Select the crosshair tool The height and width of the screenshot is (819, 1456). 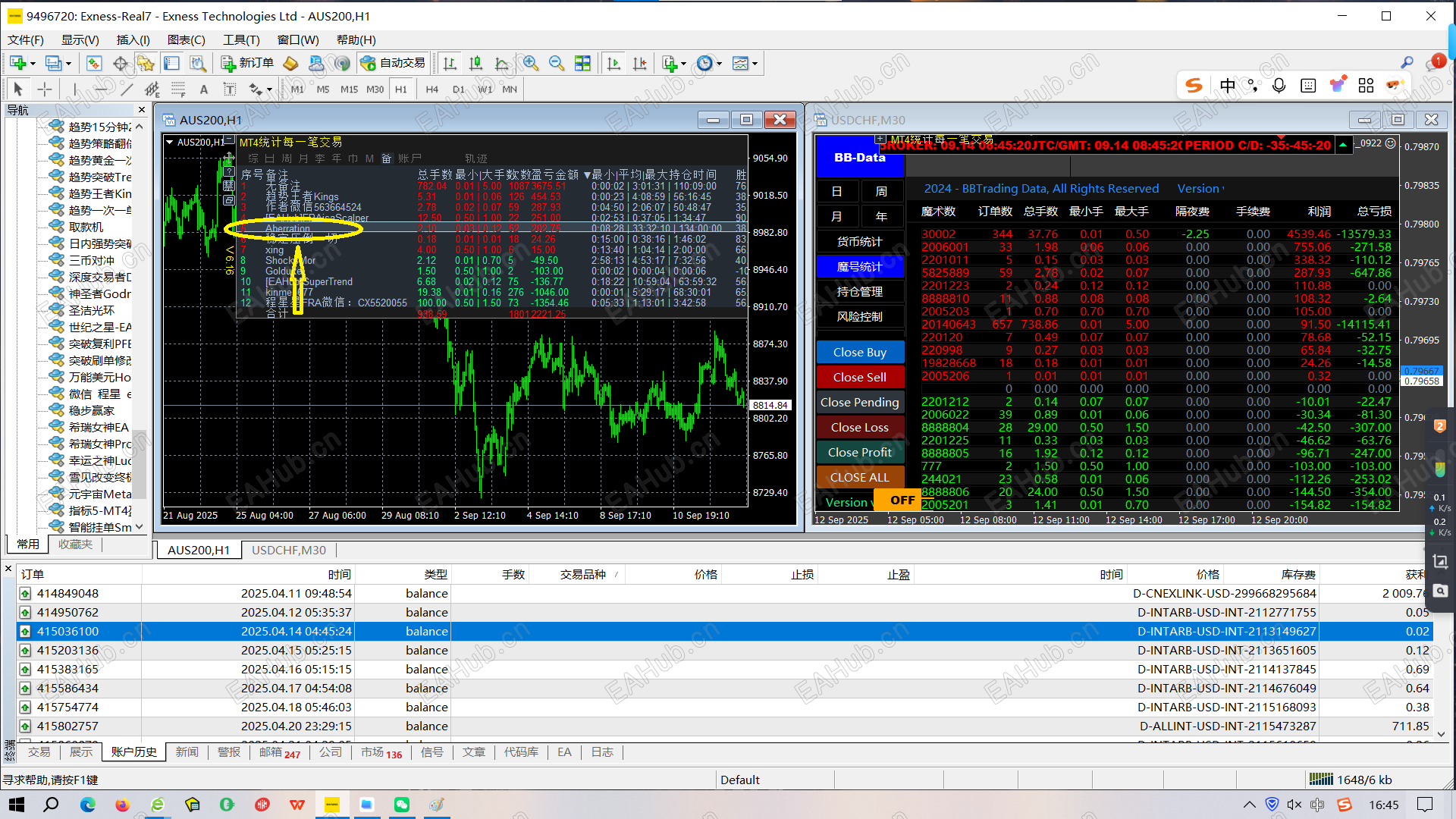[x=45, y=89]
